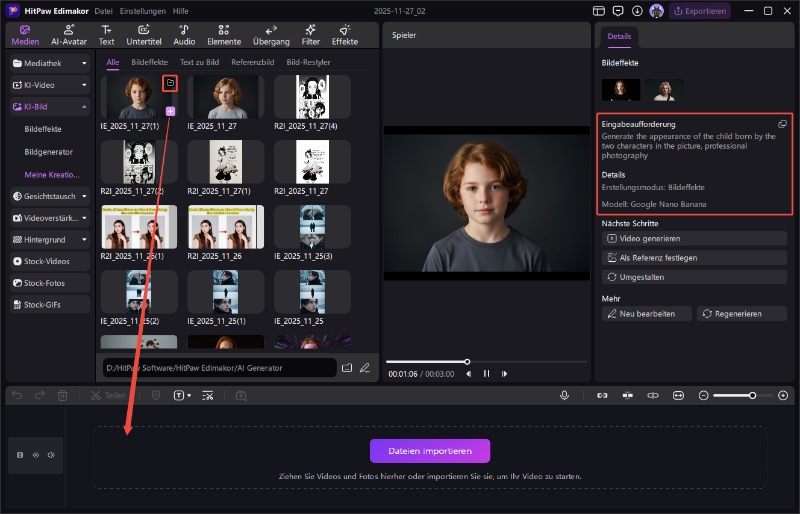This screenshot has width=800, height=514.
Task: Click the microphone voiceover icon
Action: 565,396
